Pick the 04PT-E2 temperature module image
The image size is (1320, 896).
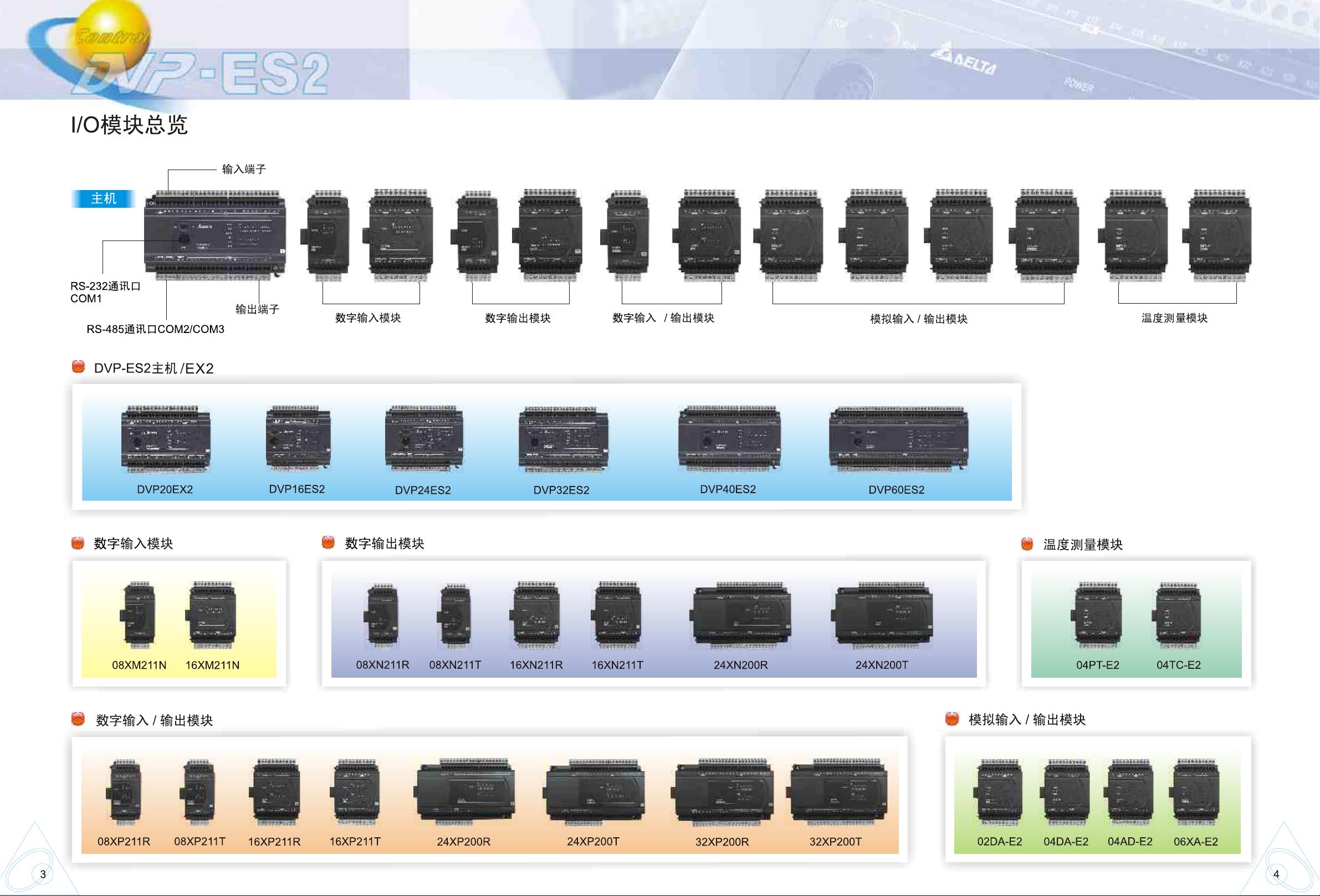click(1097, 616)
